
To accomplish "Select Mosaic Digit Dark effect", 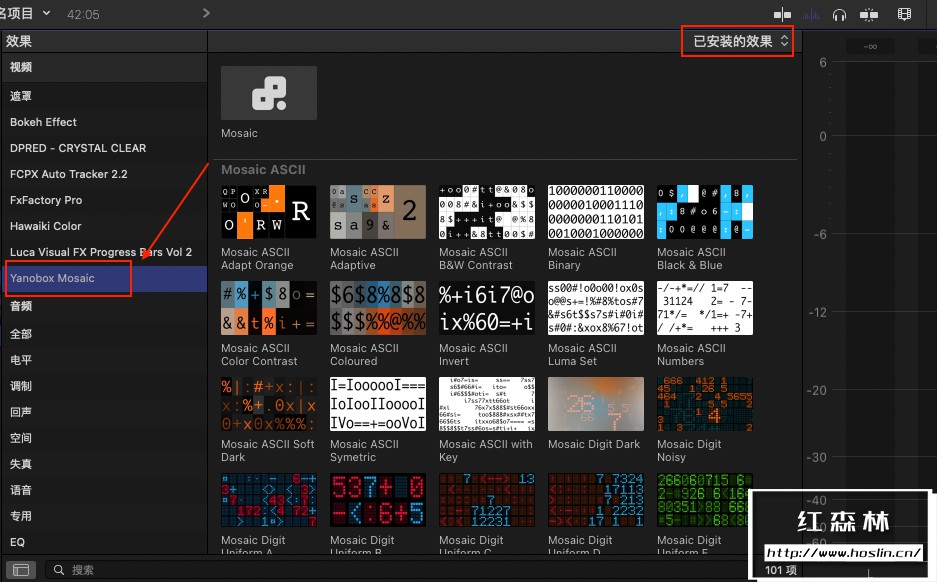I will pyautogui.click(x=596, y=404).
